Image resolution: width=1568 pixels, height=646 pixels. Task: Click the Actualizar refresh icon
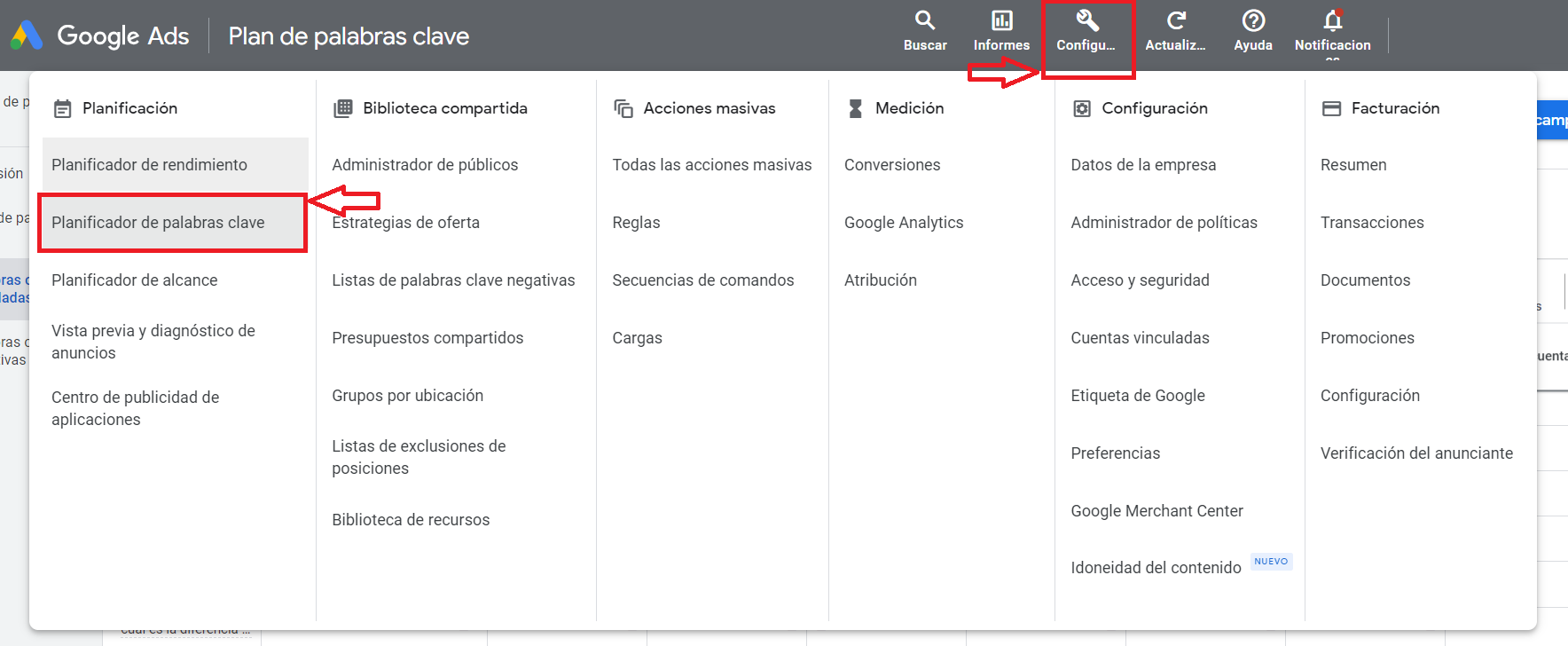[x=1176, y=20]
